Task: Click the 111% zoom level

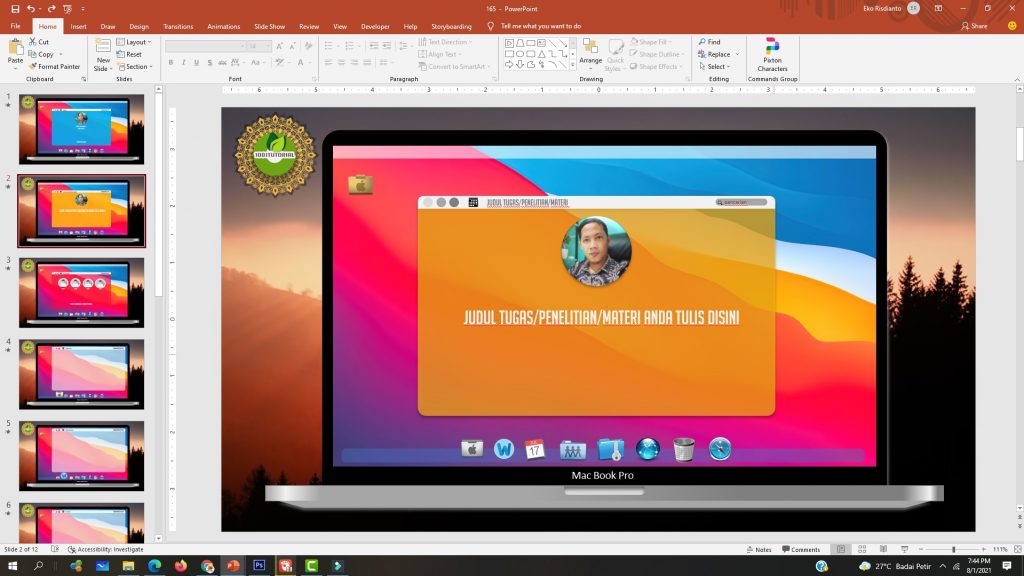Action: coord(1000,549)
